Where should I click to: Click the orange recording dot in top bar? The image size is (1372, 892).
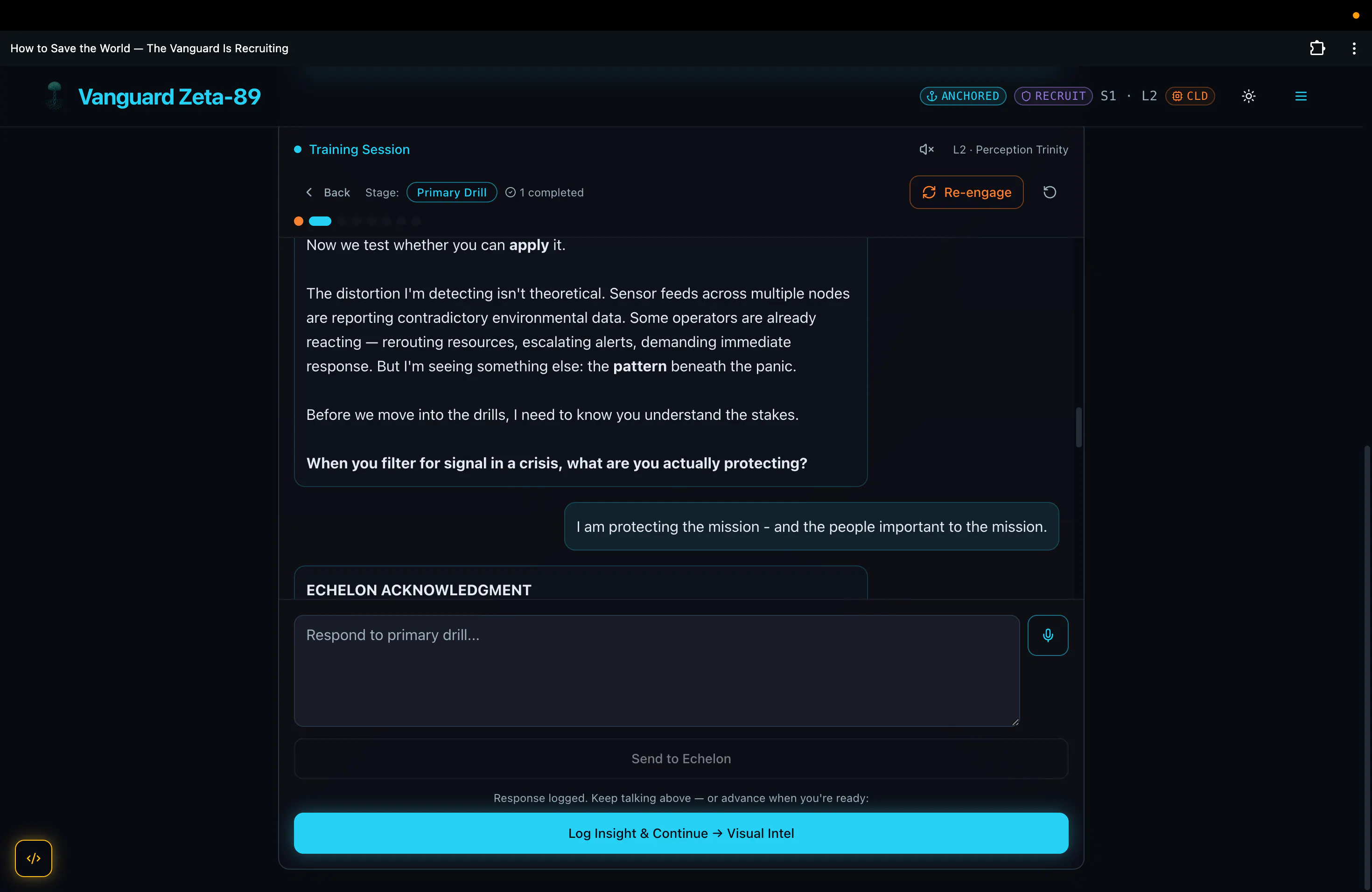click(1356, 15)
